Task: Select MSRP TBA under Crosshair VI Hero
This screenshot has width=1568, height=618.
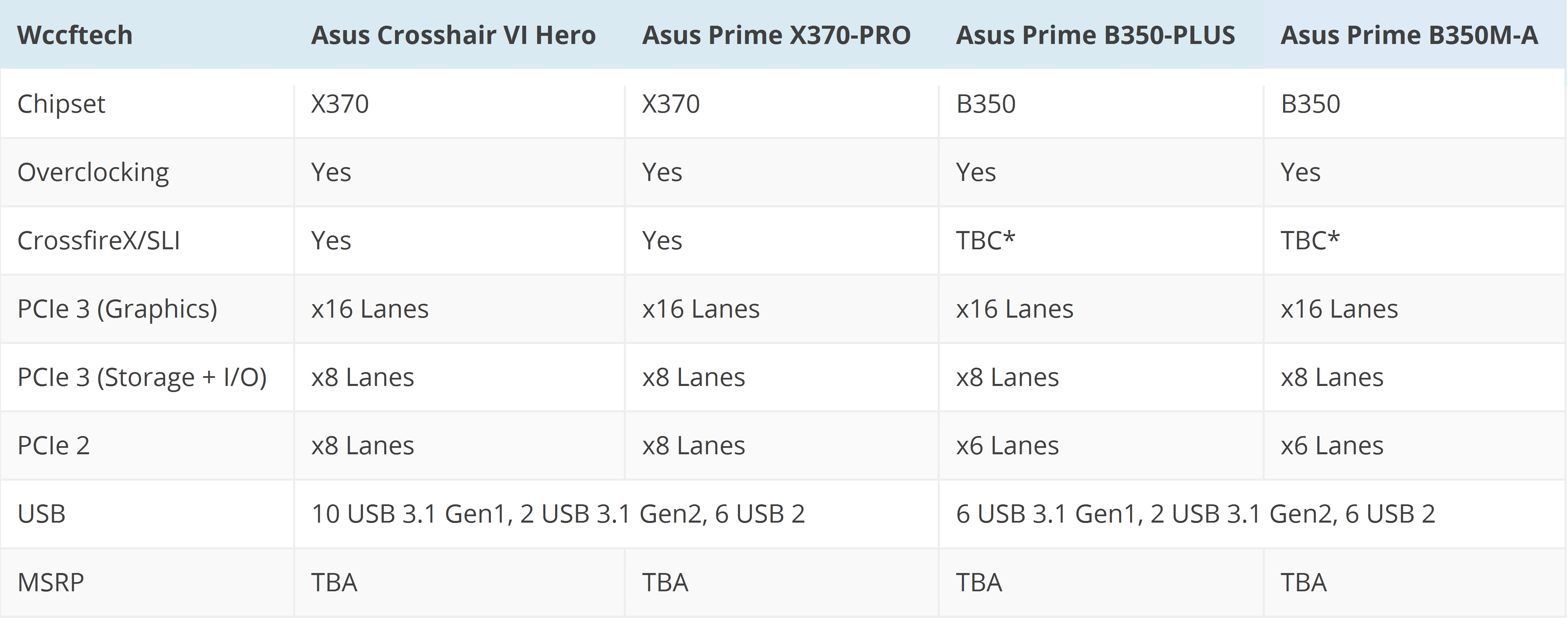Action: [334, 583]
